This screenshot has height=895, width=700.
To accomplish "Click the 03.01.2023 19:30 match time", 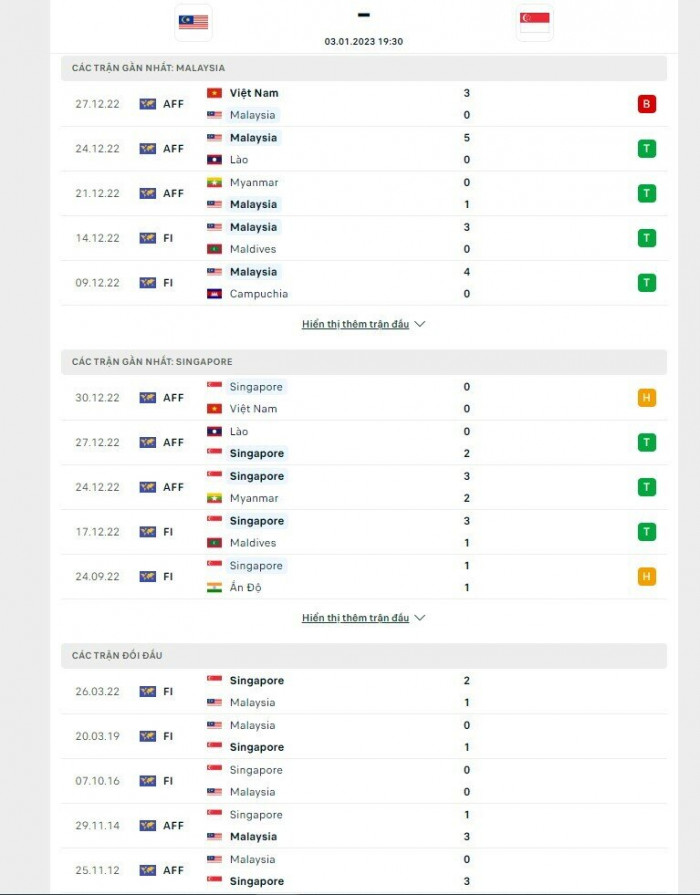I will tap(364, 42).
